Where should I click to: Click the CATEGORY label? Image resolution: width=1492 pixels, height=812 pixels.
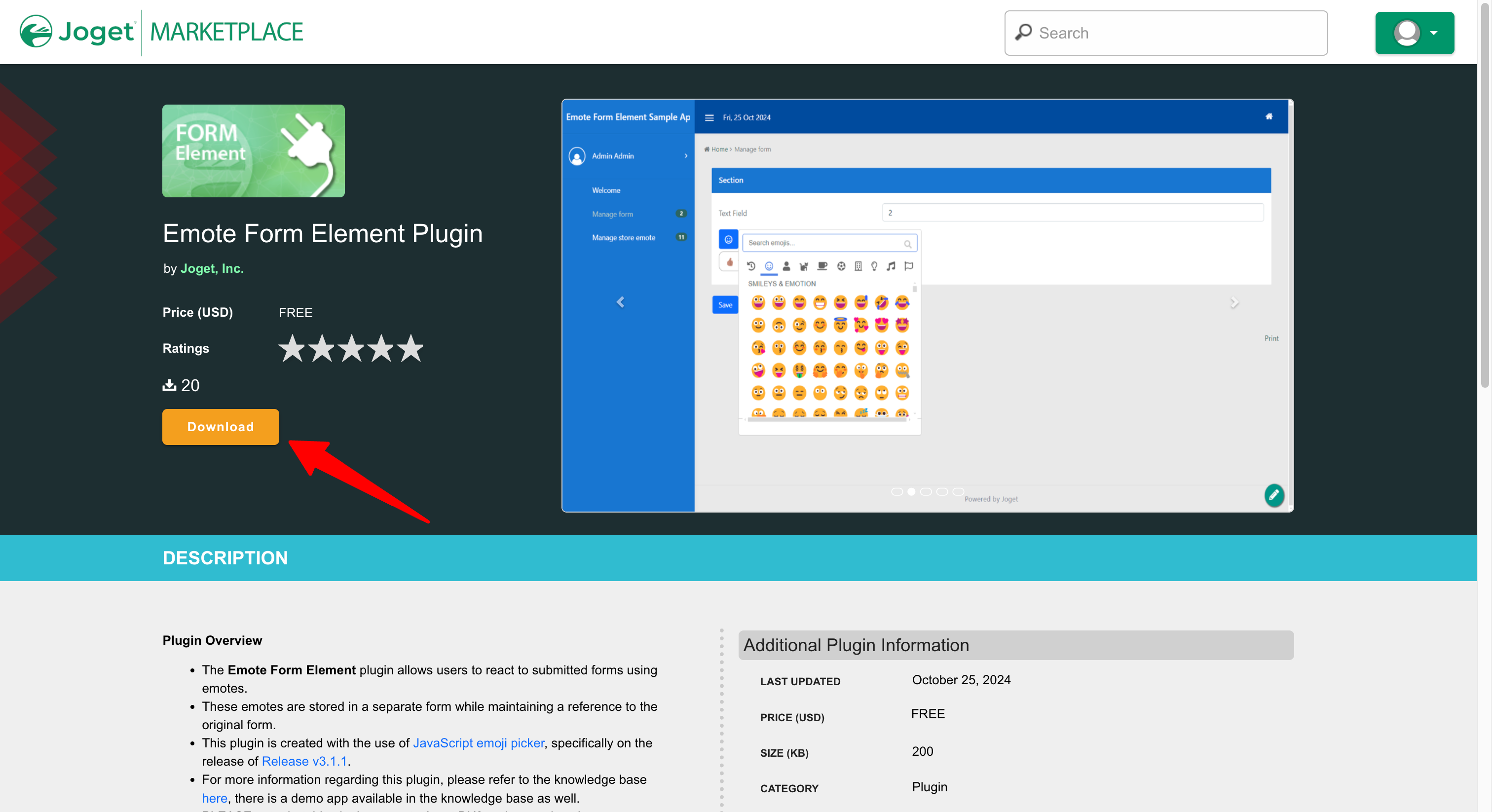[x=789, y=789]
